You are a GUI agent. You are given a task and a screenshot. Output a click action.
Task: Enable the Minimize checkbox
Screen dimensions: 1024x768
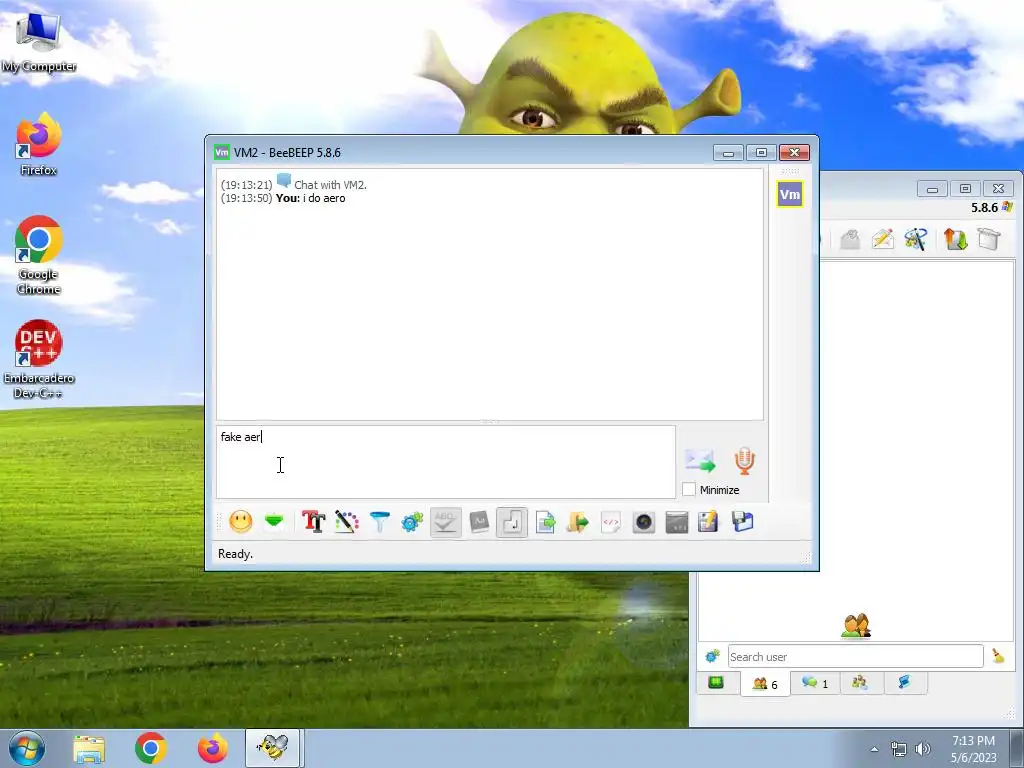[x=688, y=489]
